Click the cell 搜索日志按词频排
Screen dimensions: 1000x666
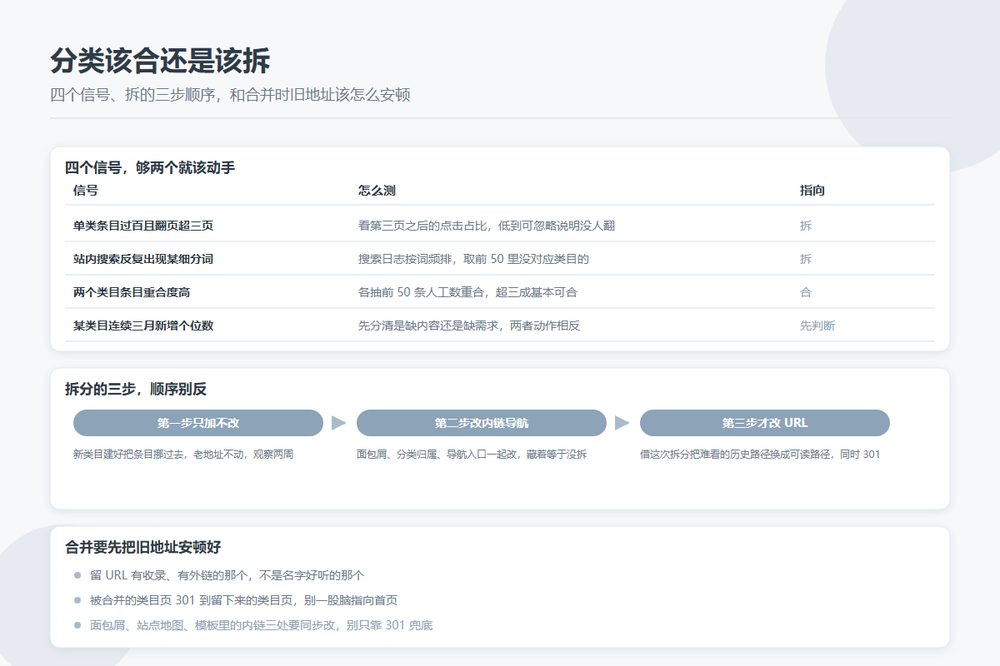click(473, 258)
